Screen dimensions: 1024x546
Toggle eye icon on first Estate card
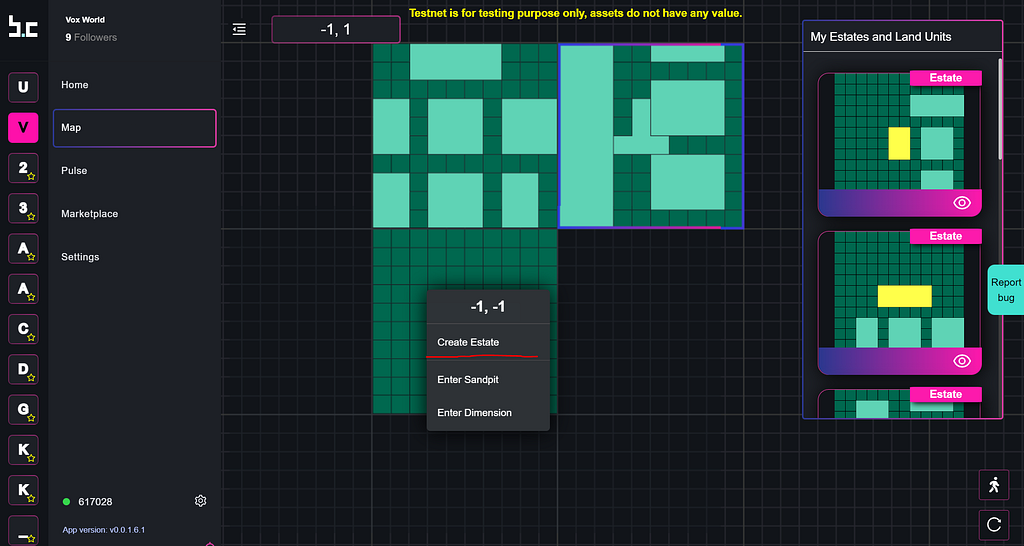(962, 202)
